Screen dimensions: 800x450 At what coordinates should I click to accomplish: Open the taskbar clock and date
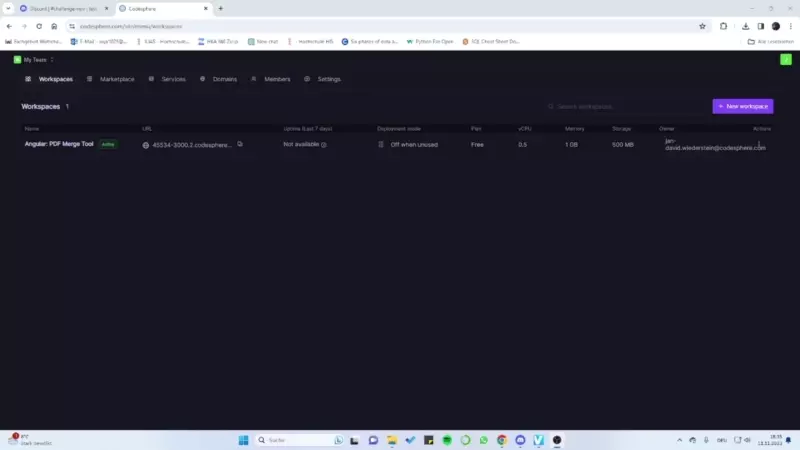point(771,440)
